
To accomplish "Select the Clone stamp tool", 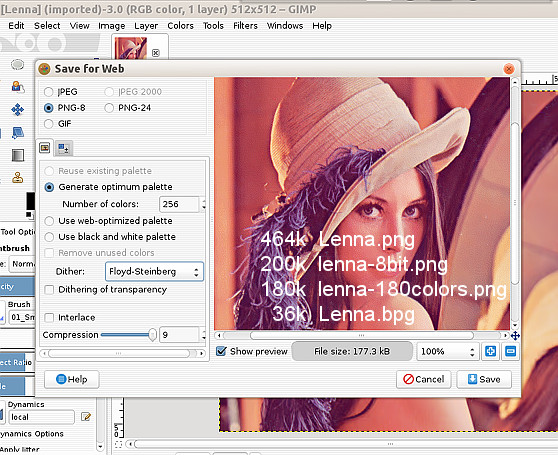I will [x=17, y=177].
